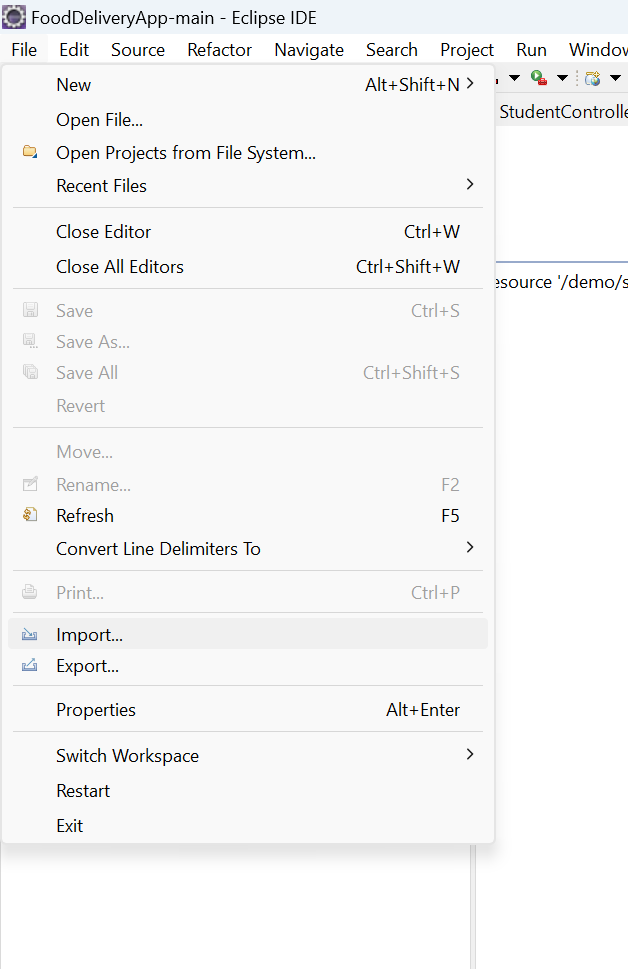Select Close All Editors menu entry
628x969 pixels.
120,267
